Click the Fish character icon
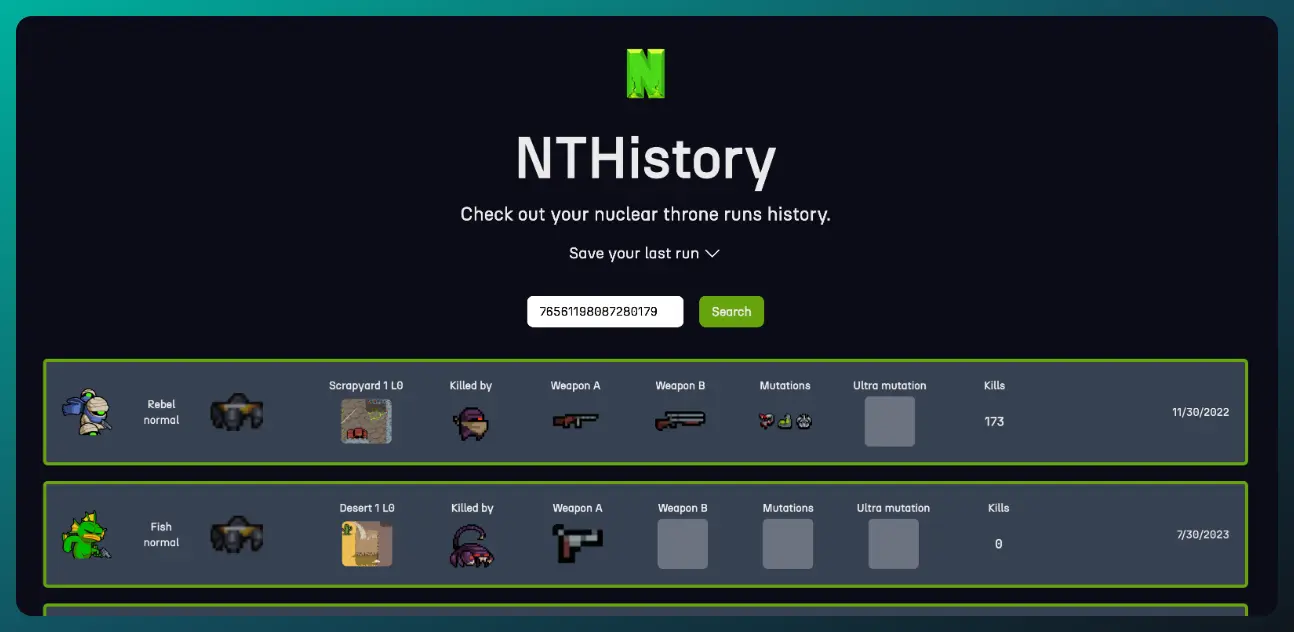Viewport: 1294px width, 632px height. tap(86, 535)
